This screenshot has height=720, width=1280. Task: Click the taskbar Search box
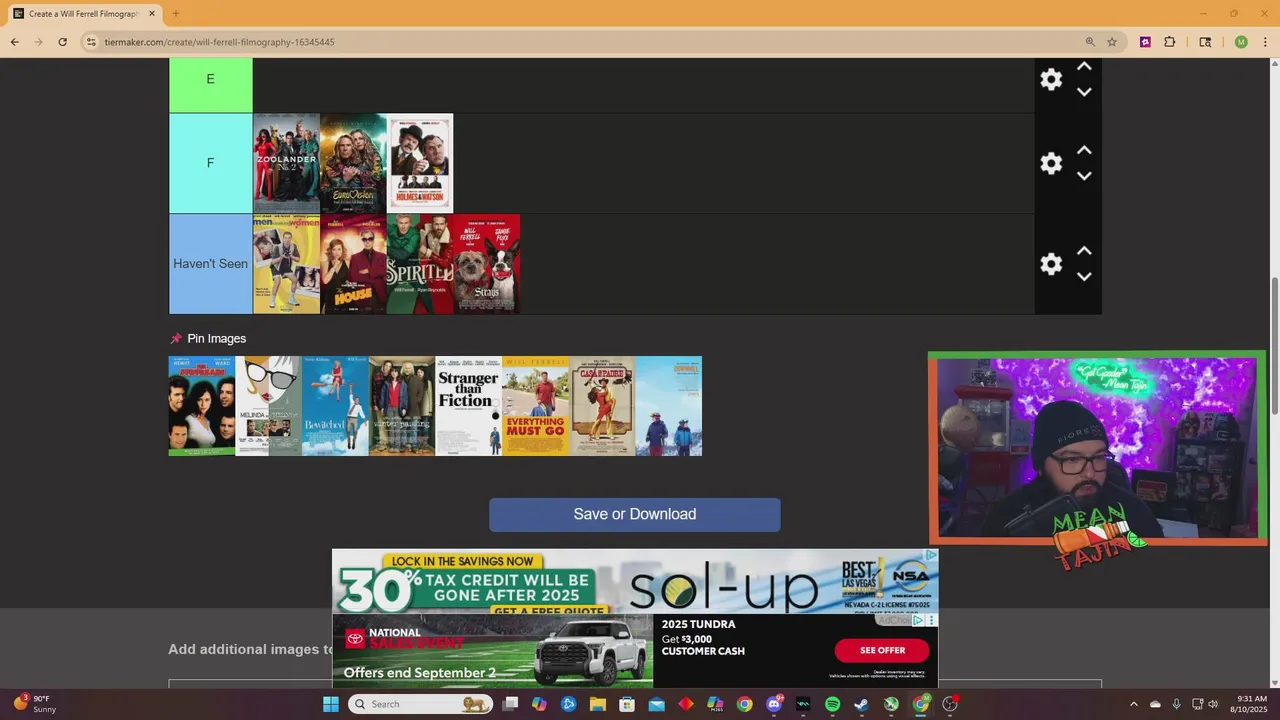tap(421, 704)
